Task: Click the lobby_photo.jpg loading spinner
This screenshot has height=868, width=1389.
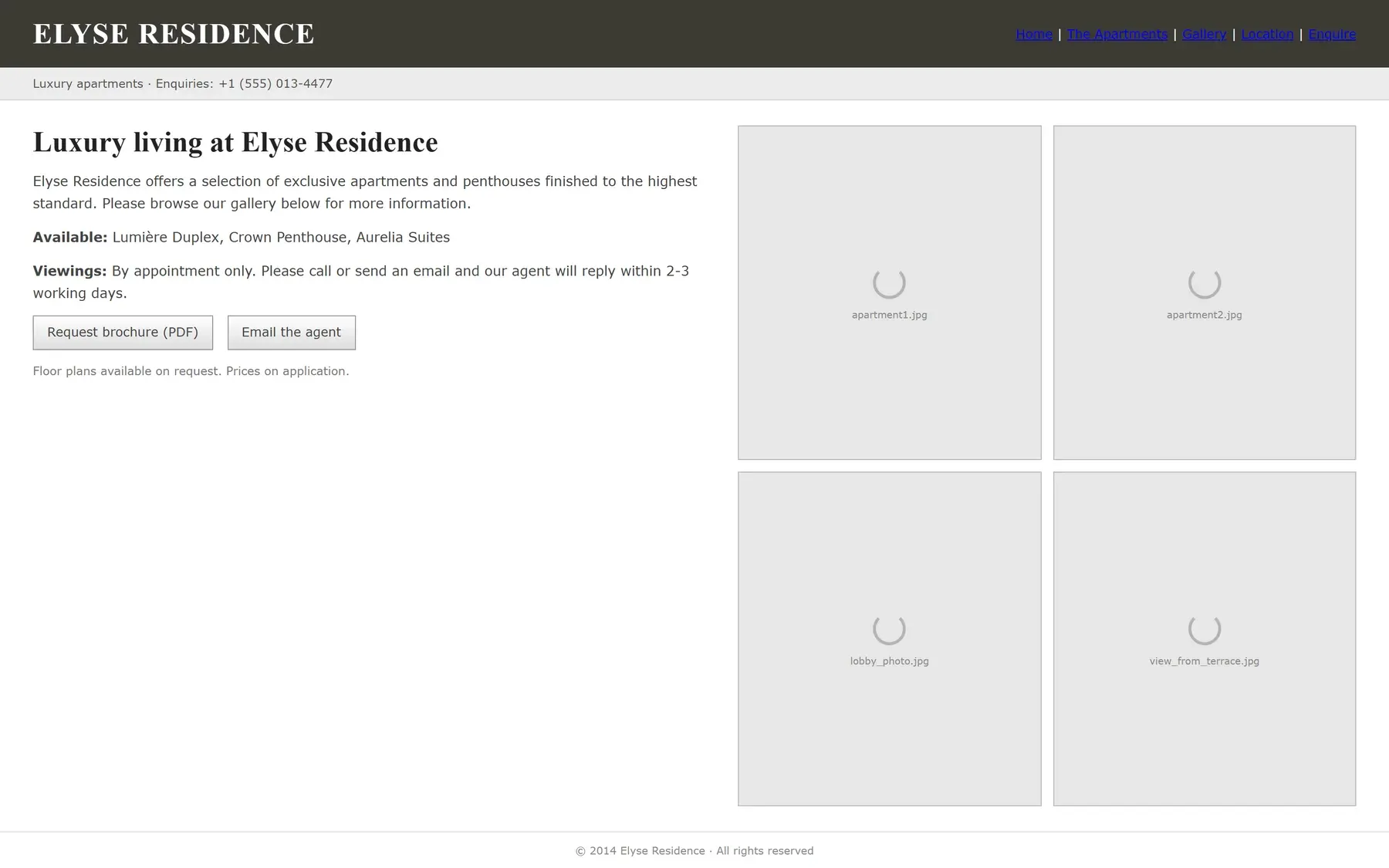Action: click(889, 629)
